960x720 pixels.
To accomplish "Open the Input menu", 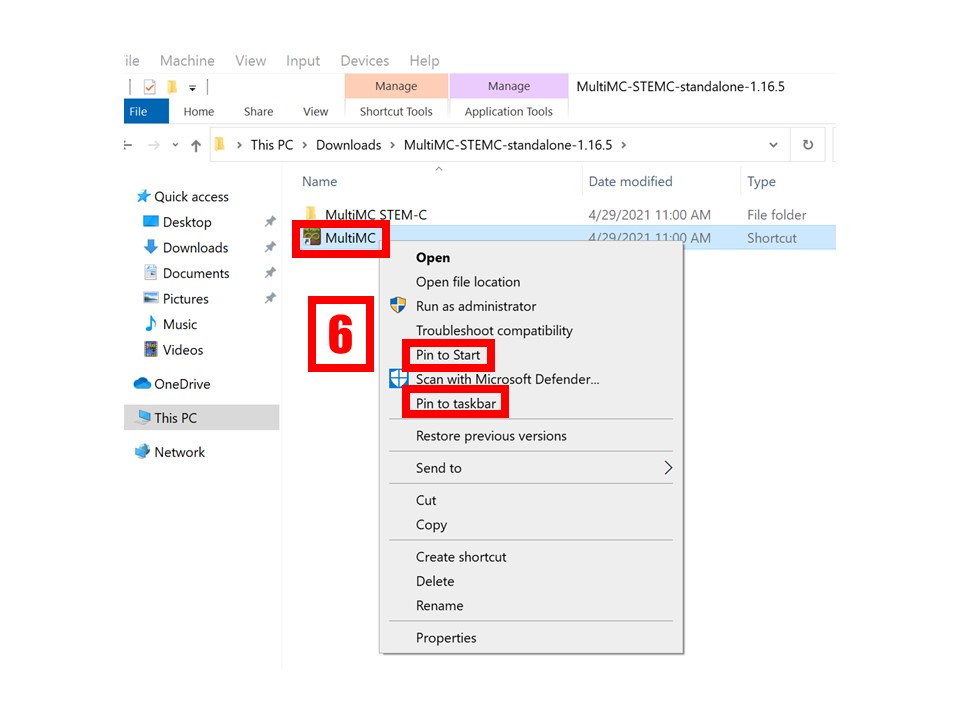I will point(303,61).
